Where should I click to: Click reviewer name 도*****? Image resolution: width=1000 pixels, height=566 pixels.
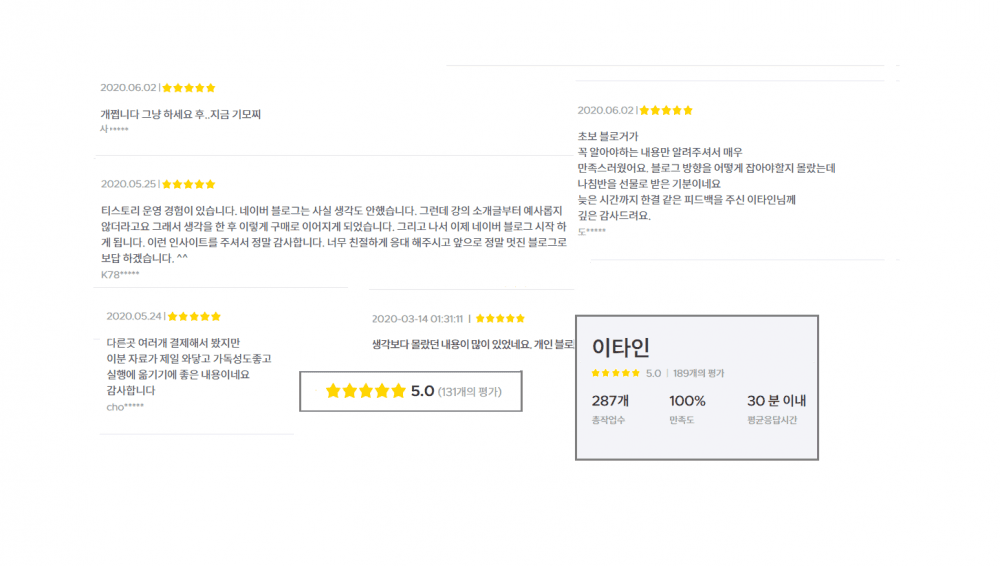[x=592, y=232]
